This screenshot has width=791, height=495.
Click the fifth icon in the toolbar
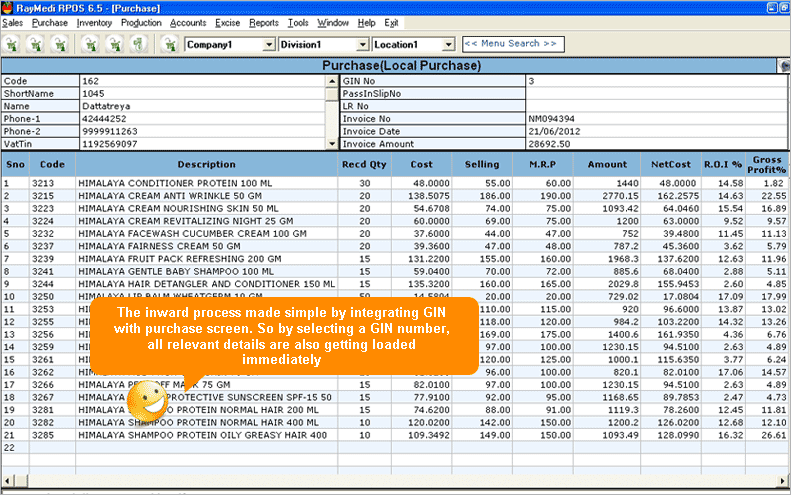114,44
